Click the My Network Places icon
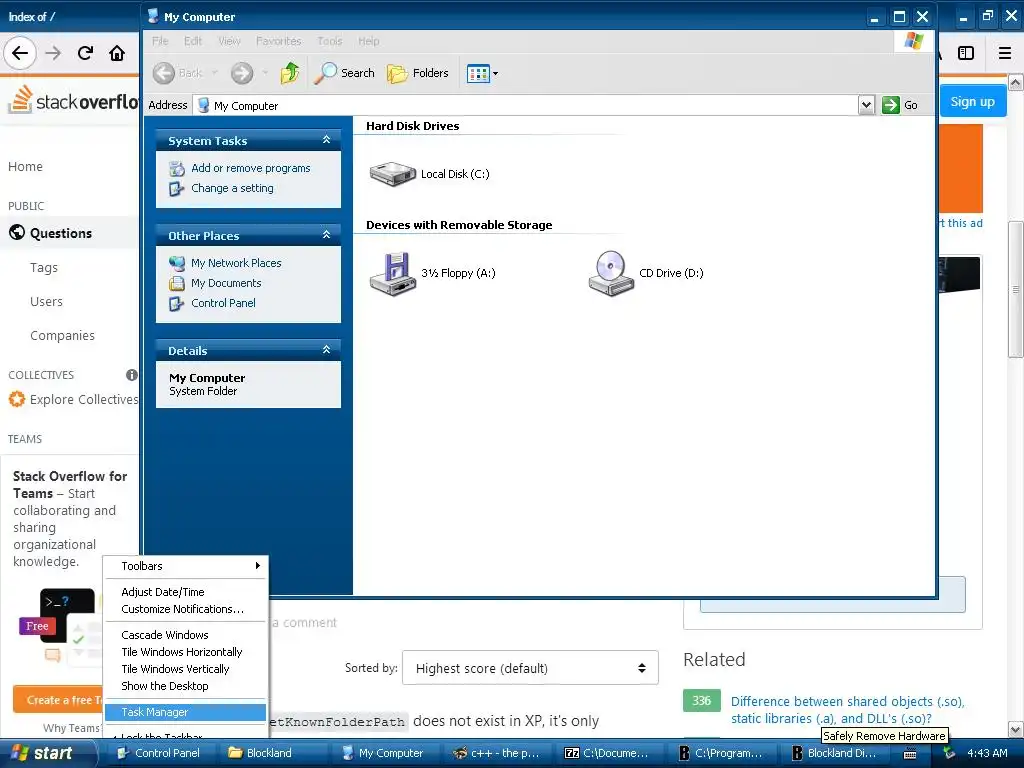Image resolution: width=1024 pixels, height=768 pixels. [x=176, y=263]
